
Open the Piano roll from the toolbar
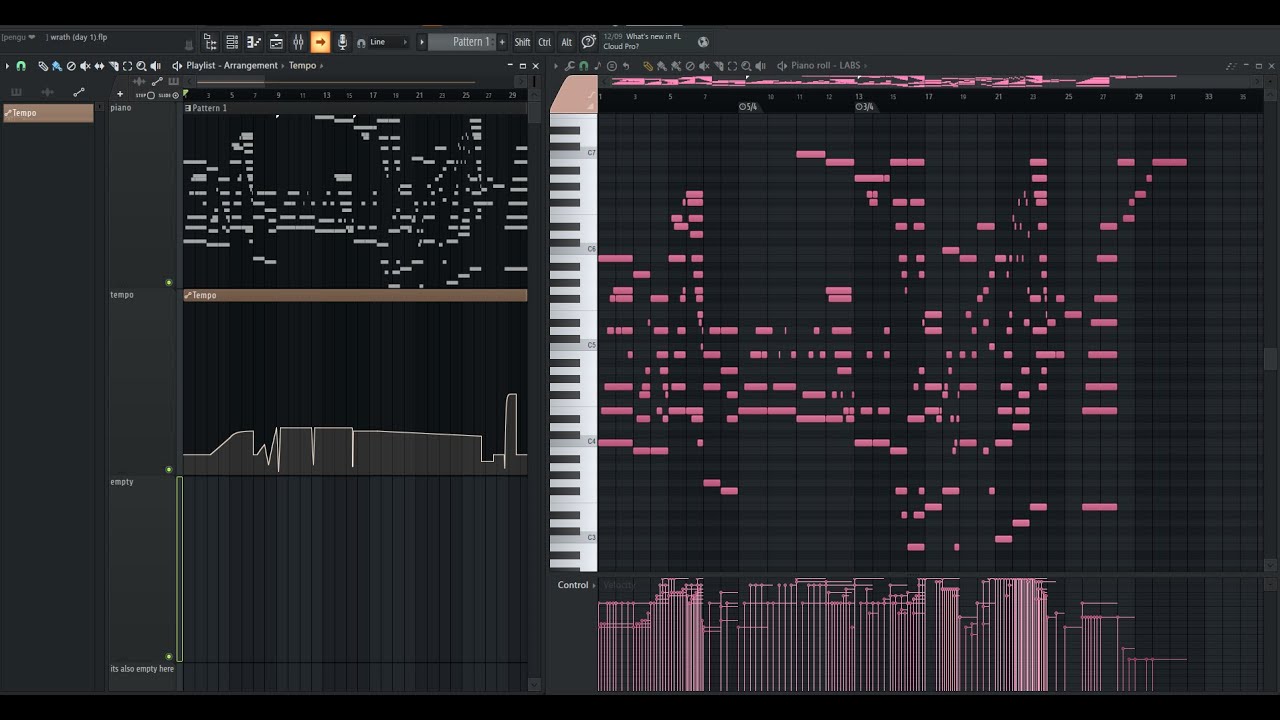[254, 42]
